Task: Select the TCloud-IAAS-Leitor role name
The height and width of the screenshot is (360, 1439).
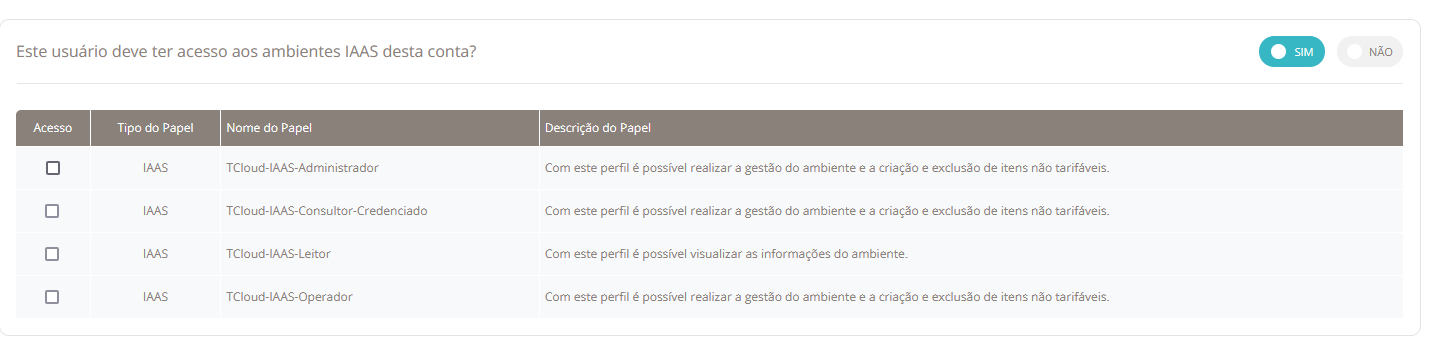Action: coord(279,254)
